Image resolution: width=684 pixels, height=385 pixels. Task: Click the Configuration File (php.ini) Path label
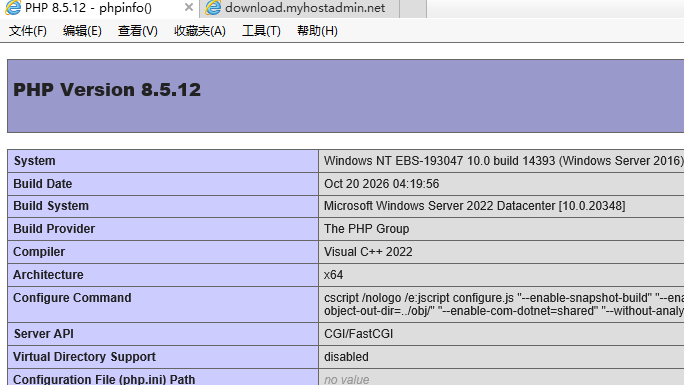click(104, 379)
